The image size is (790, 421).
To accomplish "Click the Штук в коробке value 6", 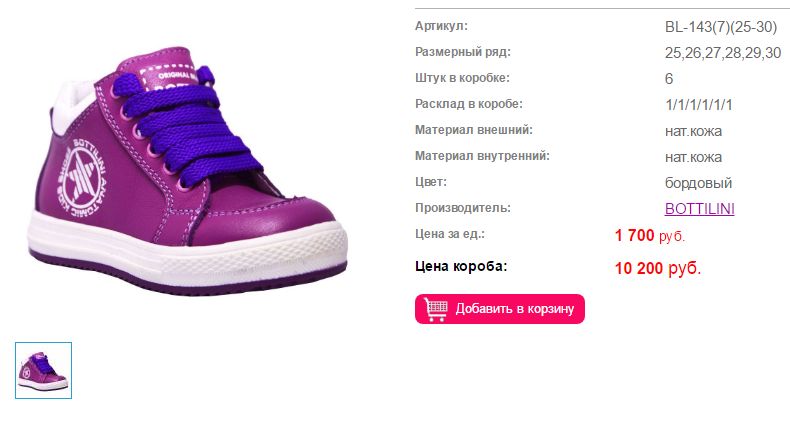I will point(669,79).
